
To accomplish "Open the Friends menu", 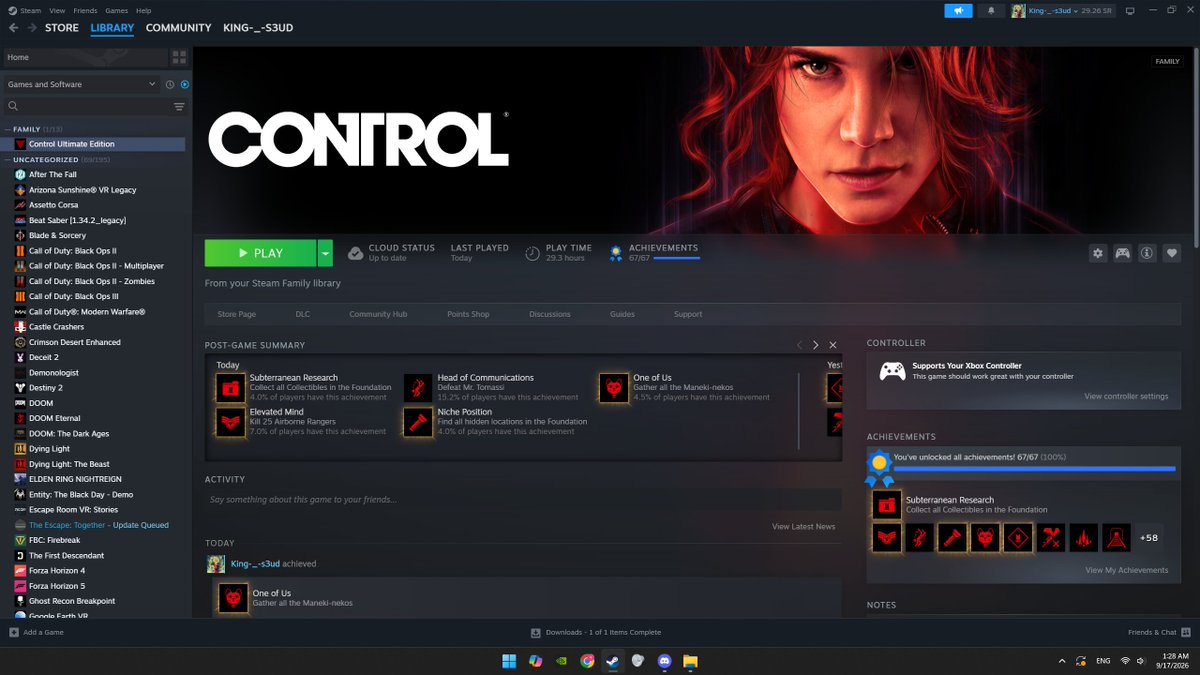I will click(x=85, y=10).
